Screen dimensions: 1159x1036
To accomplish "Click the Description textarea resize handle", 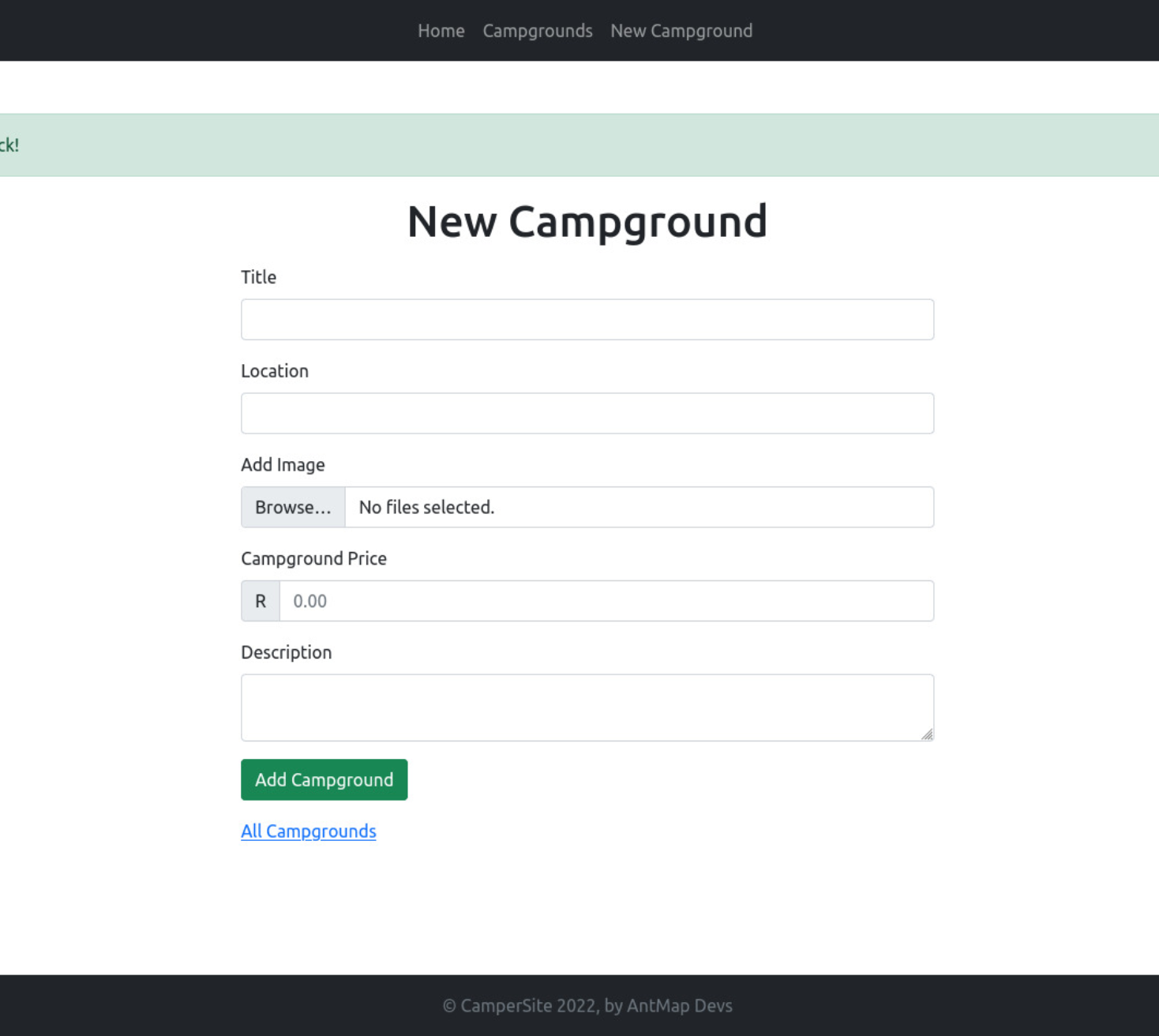I will pyautogui.click(x=927, y=734).
